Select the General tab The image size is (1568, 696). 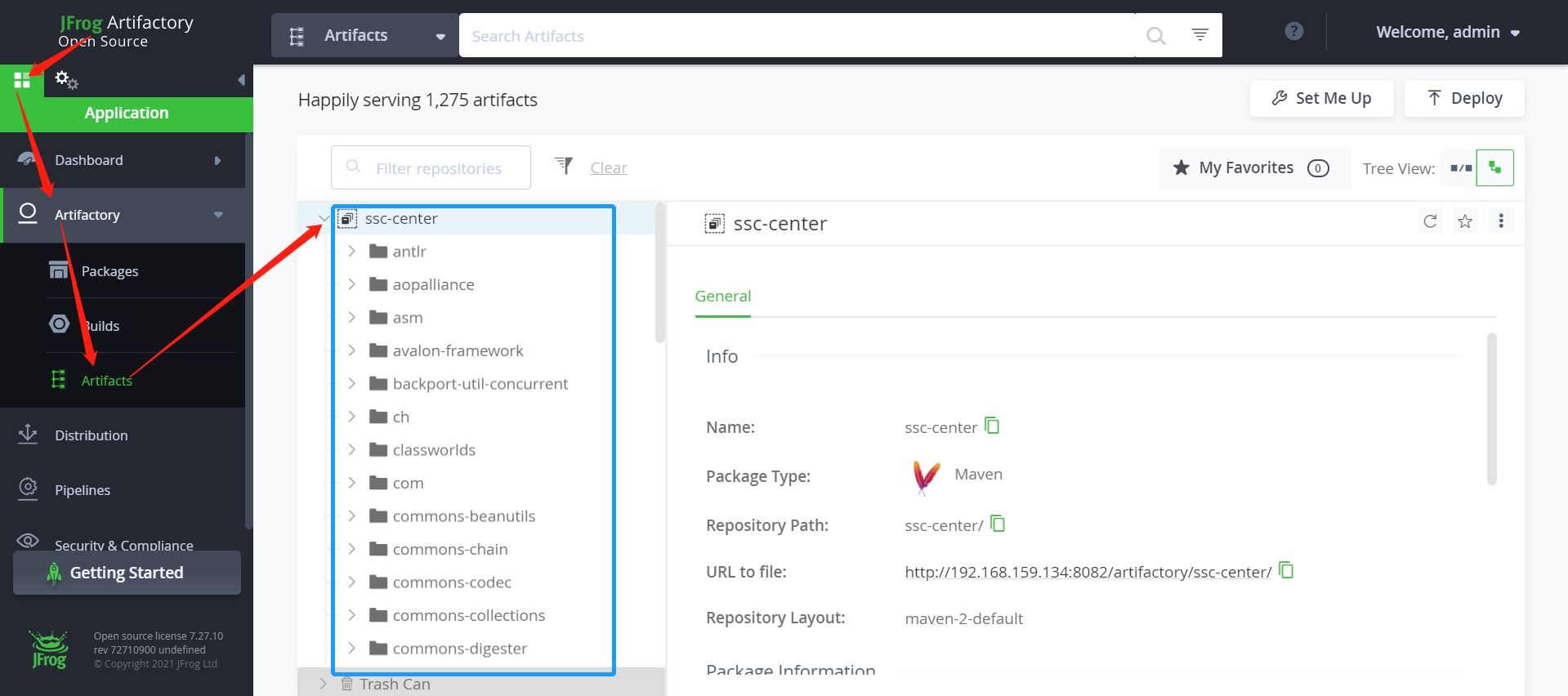(x=723, y=297)
